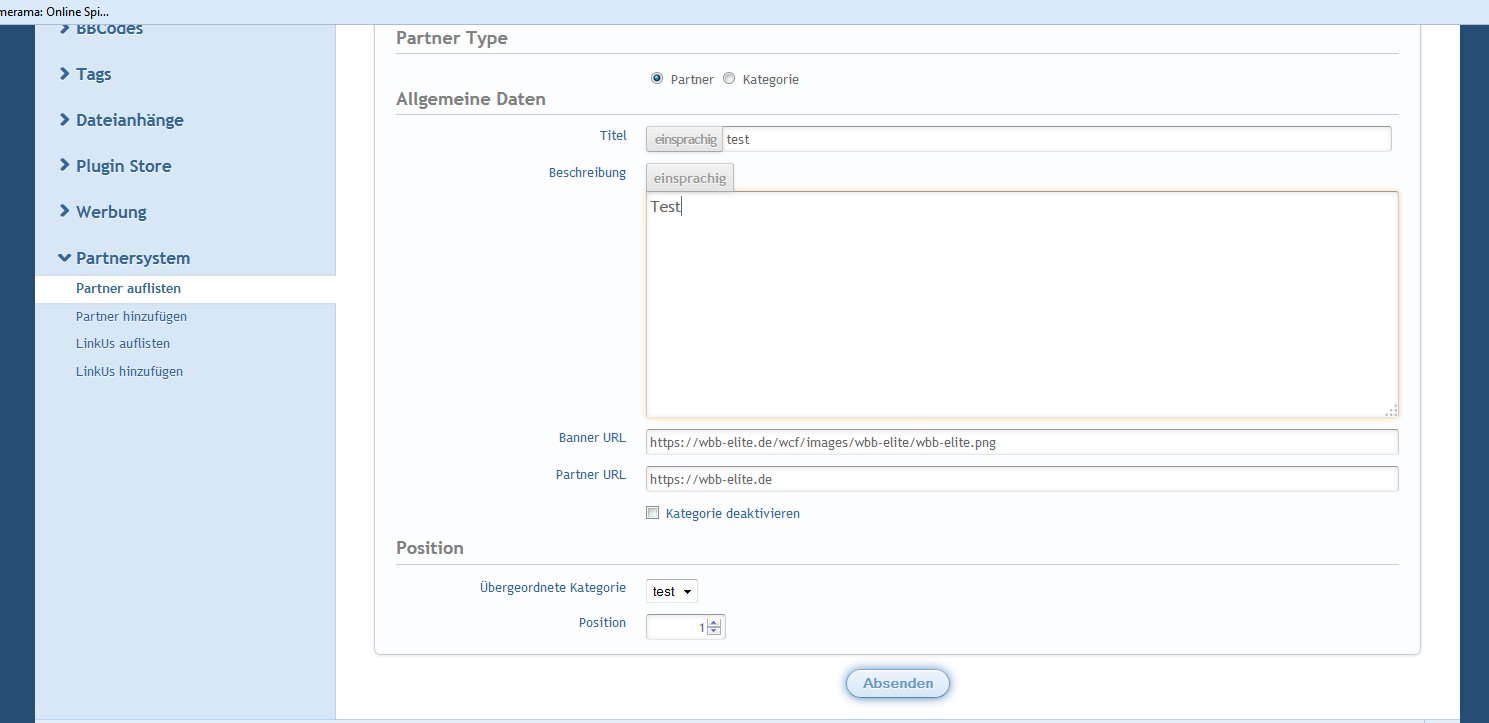Decrease Position value with down arrow
1489x723 pixels.
[713, 631]
